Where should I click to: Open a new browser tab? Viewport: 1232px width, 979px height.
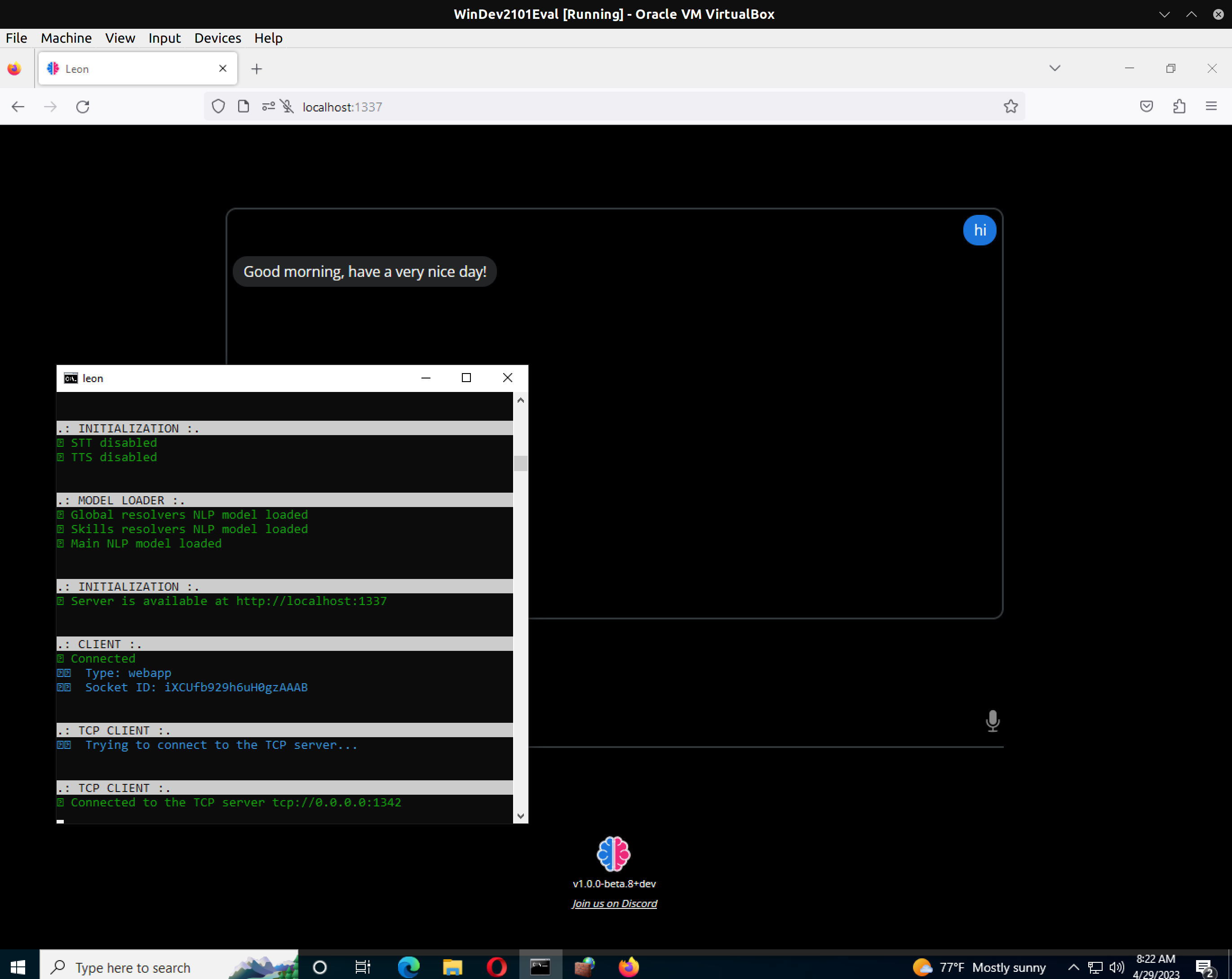pos(257,69)
